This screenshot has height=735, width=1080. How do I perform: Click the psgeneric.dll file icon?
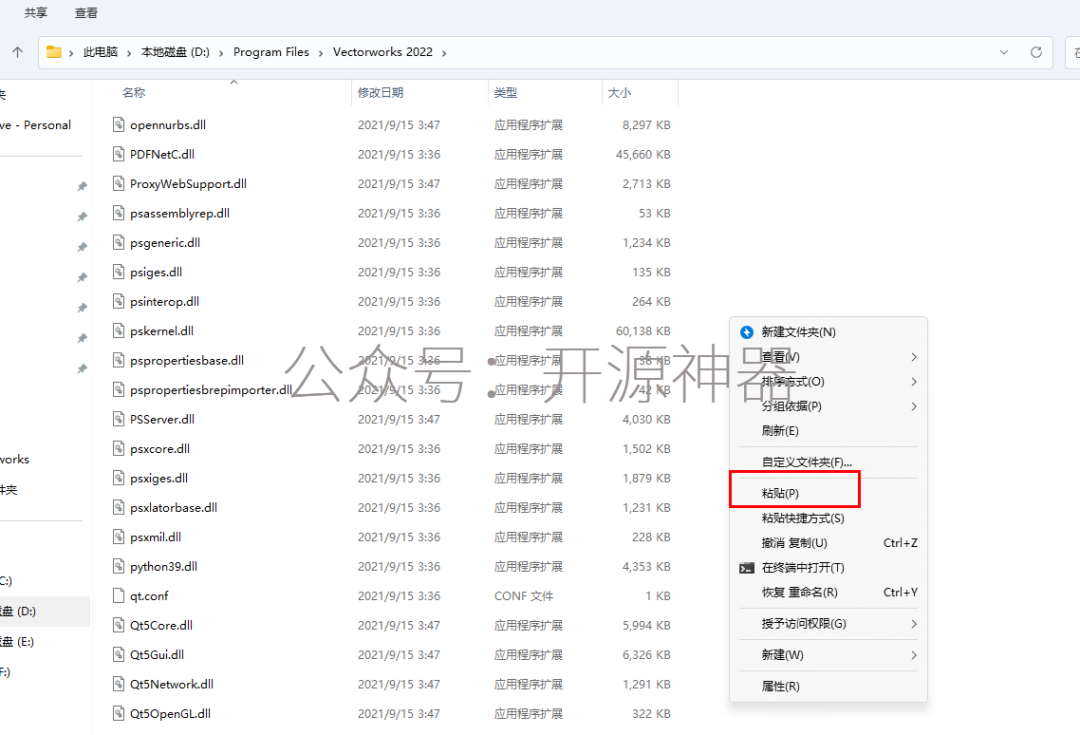click(x=118, y=242)
